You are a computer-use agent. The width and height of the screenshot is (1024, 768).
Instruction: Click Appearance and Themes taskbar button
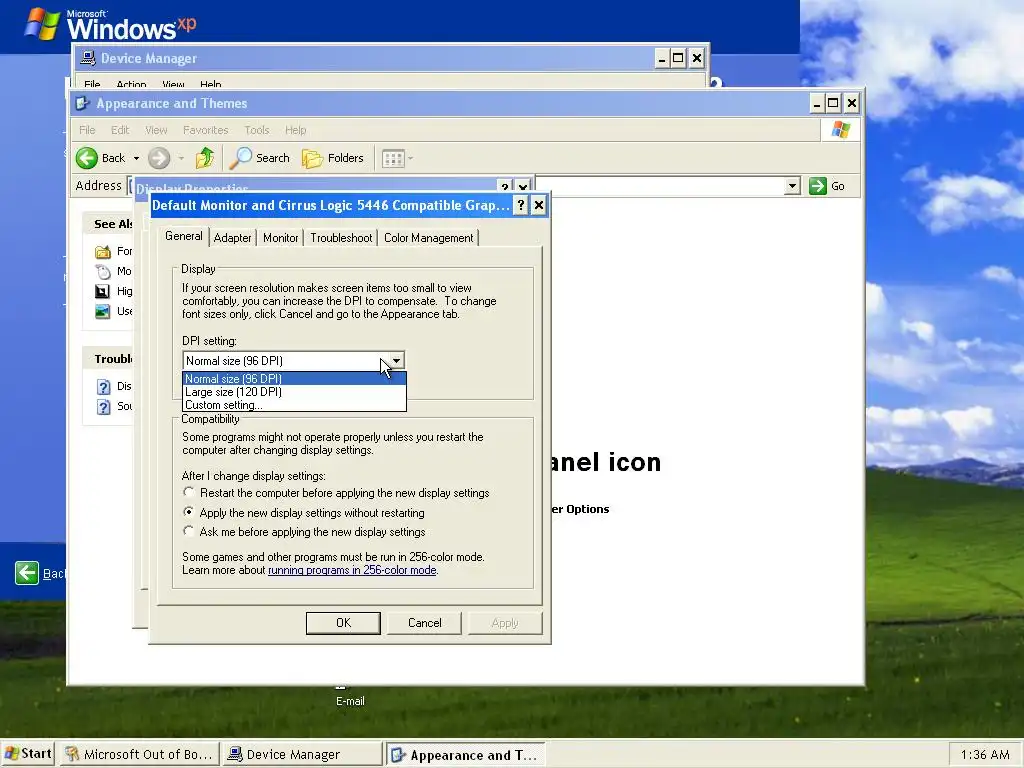465,755
